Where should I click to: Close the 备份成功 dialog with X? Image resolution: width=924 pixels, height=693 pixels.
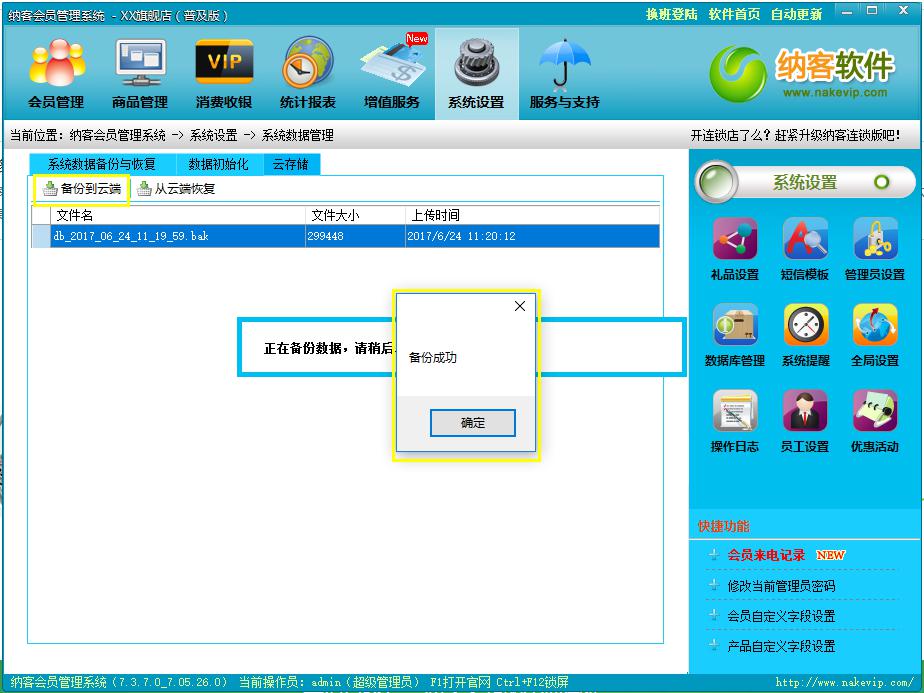[x=519, y=306]
